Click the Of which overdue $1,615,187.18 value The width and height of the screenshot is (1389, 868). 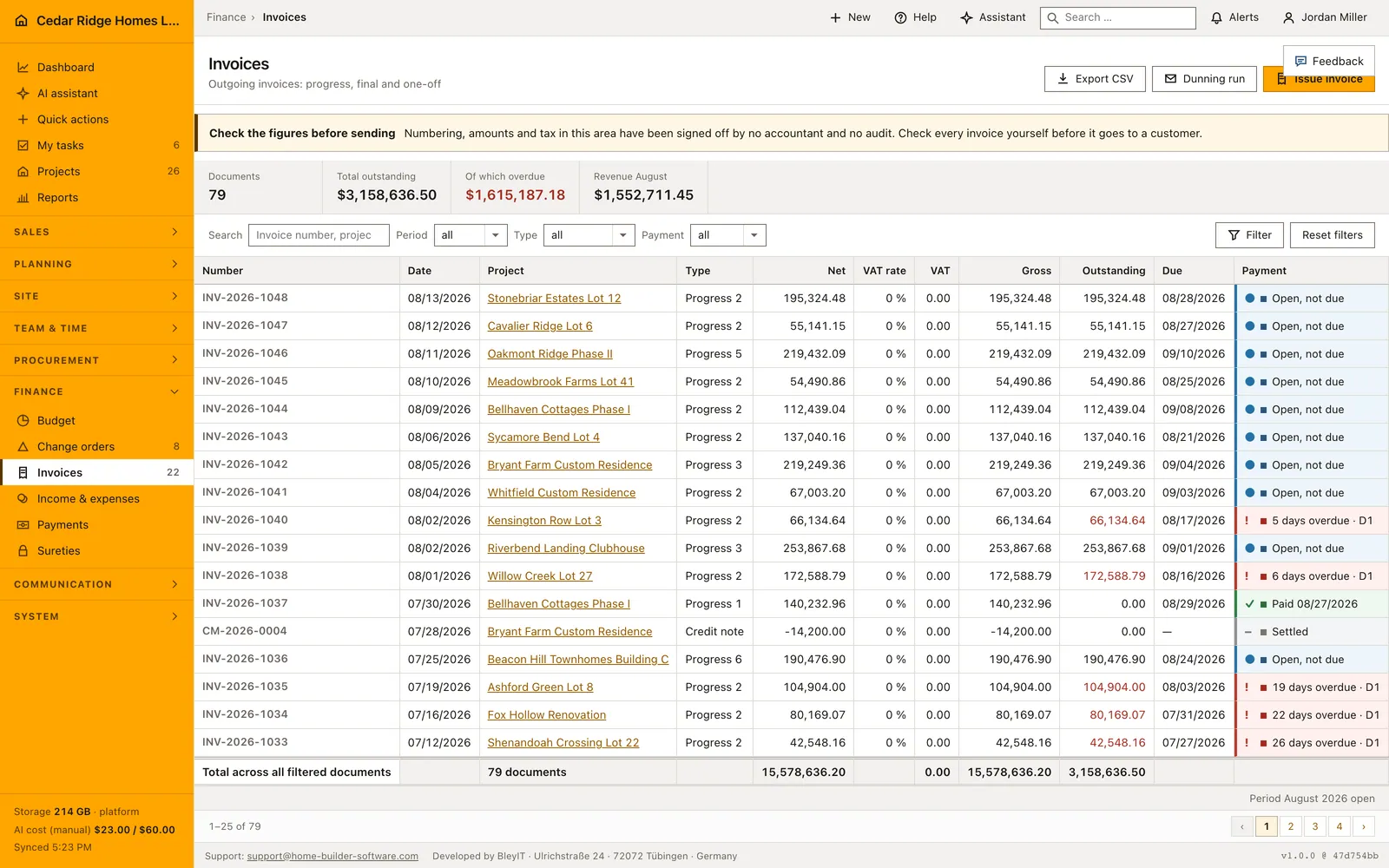pyautogui.click(x=515, y=195)
